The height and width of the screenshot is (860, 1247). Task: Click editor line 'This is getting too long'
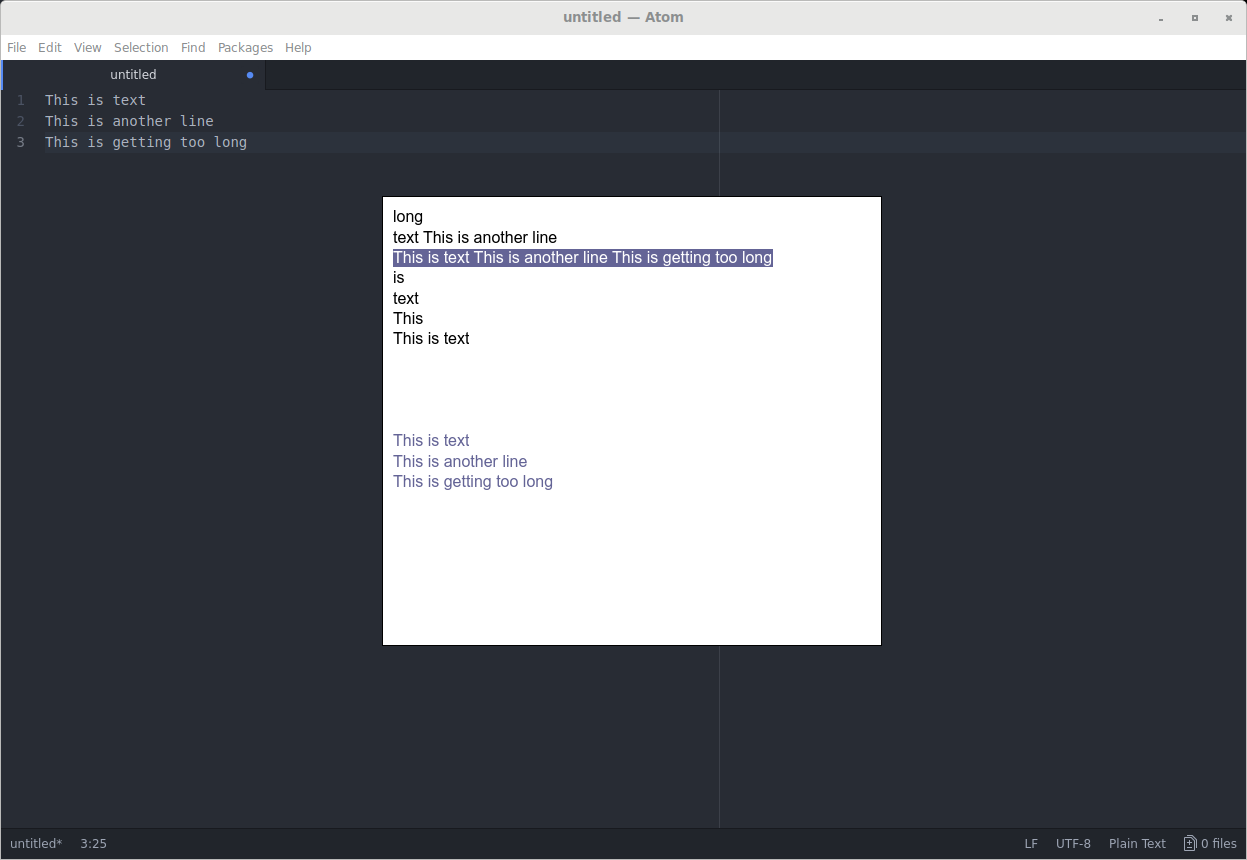146,142
